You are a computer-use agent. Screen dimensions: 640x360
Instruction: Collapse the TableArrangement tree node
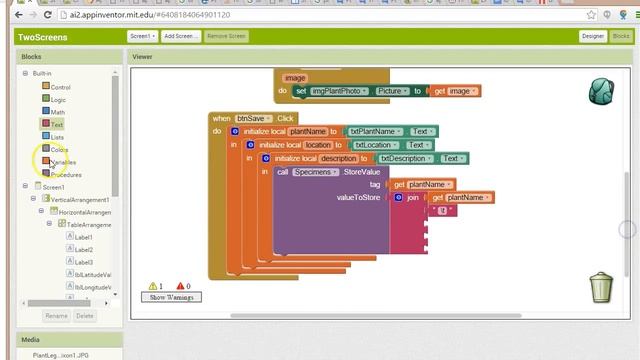click(49, 223)
